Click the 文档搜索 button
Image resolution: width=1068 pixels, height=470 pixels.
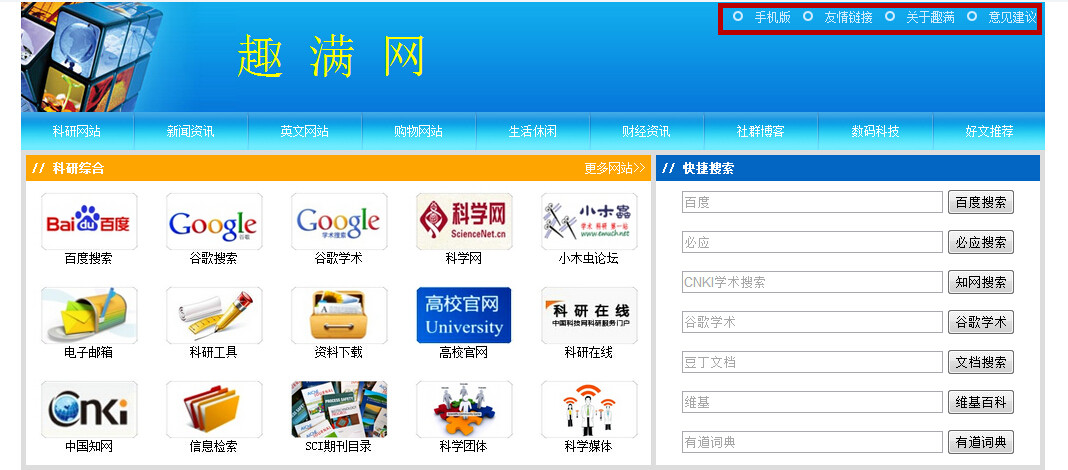(981, 362)
